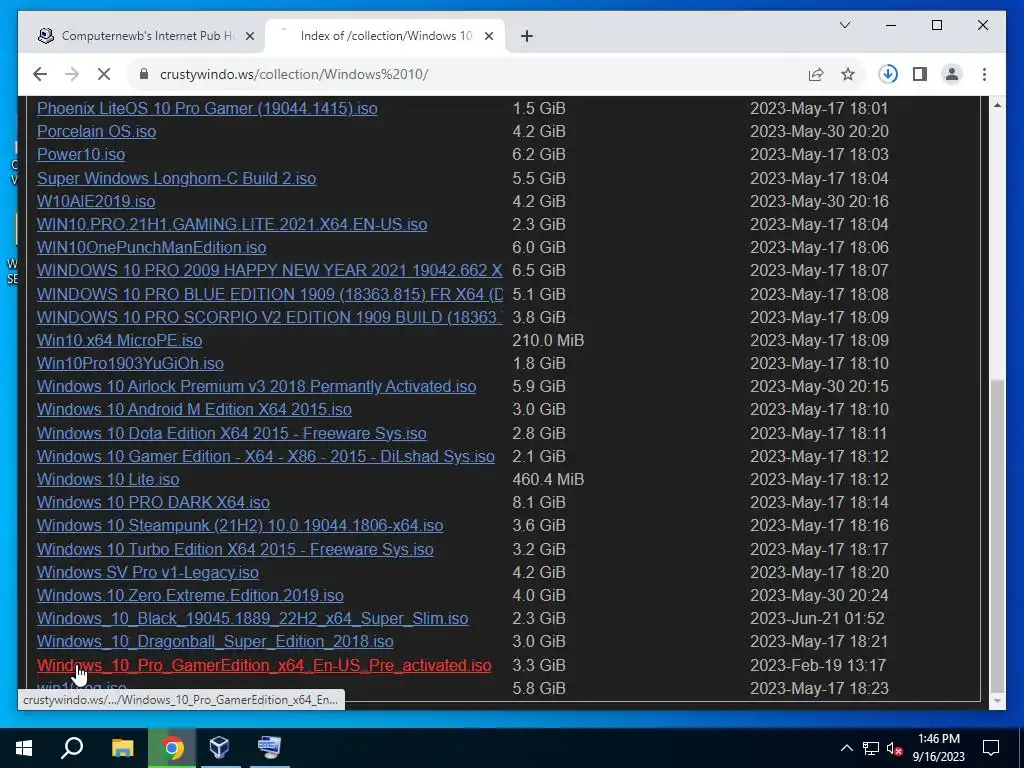Viewport: 1024px width, 768px height.
Task: Click Windows_10_Black Super_Slim.iso link
Action: 253,618
